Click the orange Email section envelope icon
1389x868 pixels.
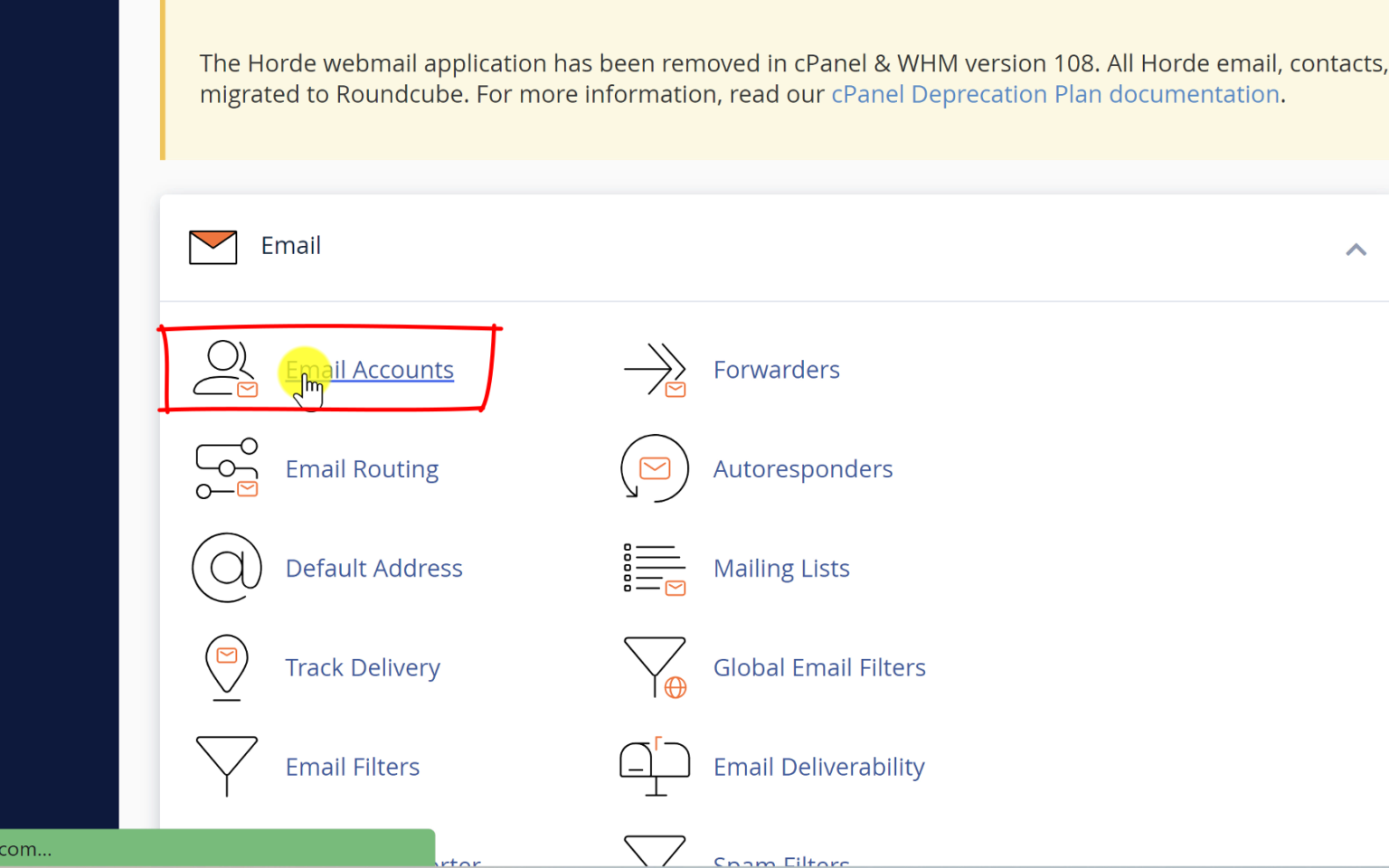point(212,245)
